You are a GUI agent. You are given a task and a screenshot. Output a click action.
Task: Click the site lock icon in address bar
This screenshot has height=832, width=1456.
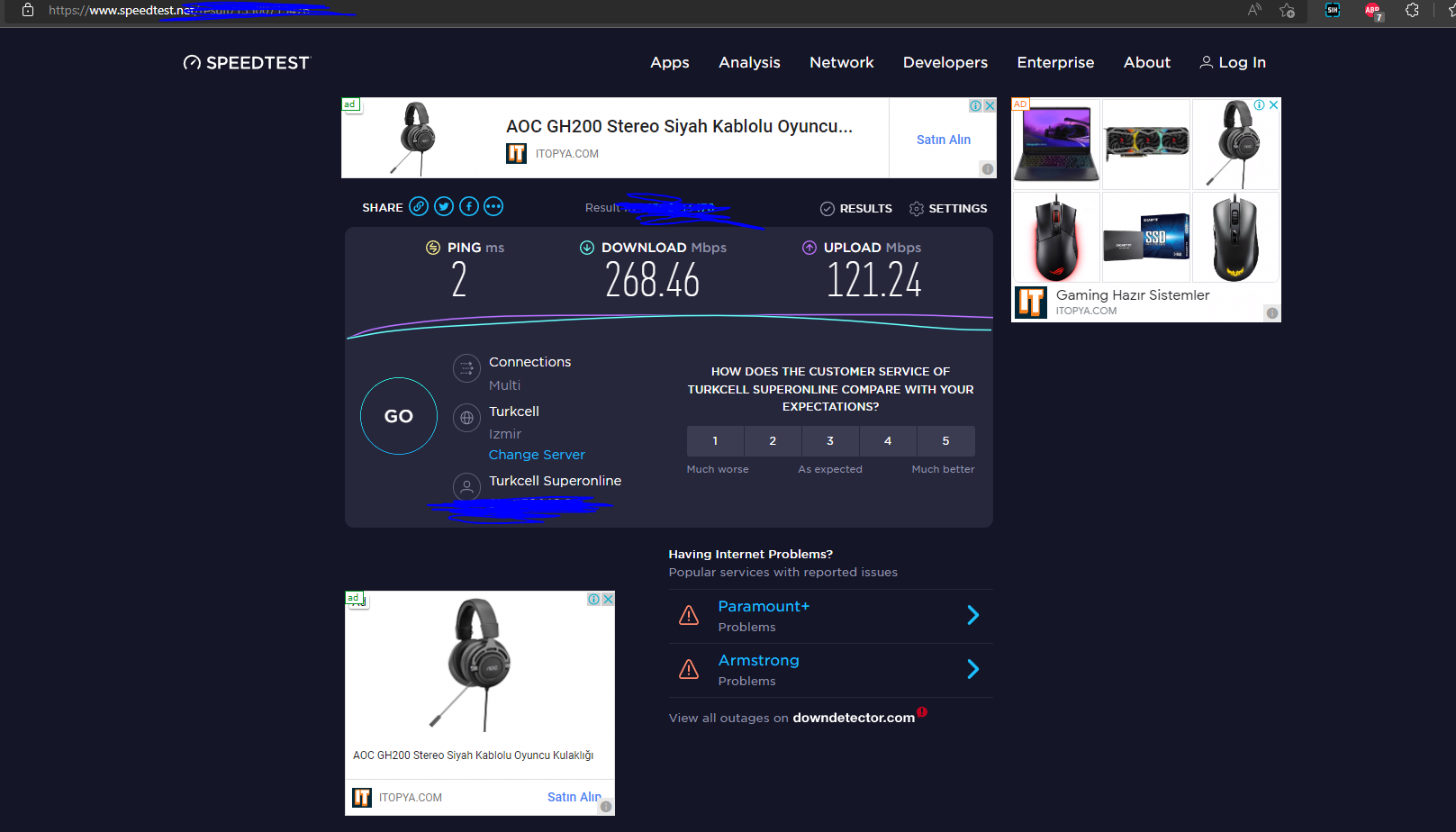click(28, 10)
